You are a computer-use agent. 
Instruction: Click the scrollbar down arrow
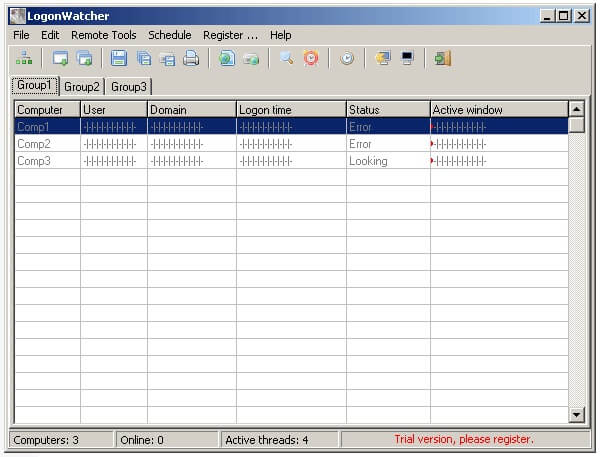[x=576, y=414]
